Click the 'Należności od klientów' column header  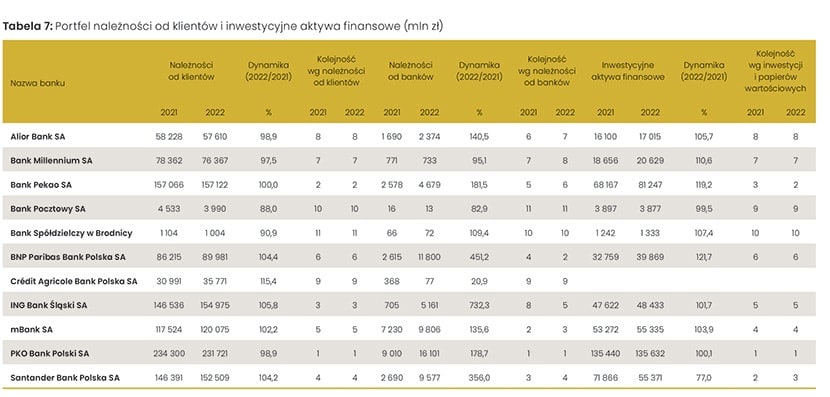(x=192, y=71)
